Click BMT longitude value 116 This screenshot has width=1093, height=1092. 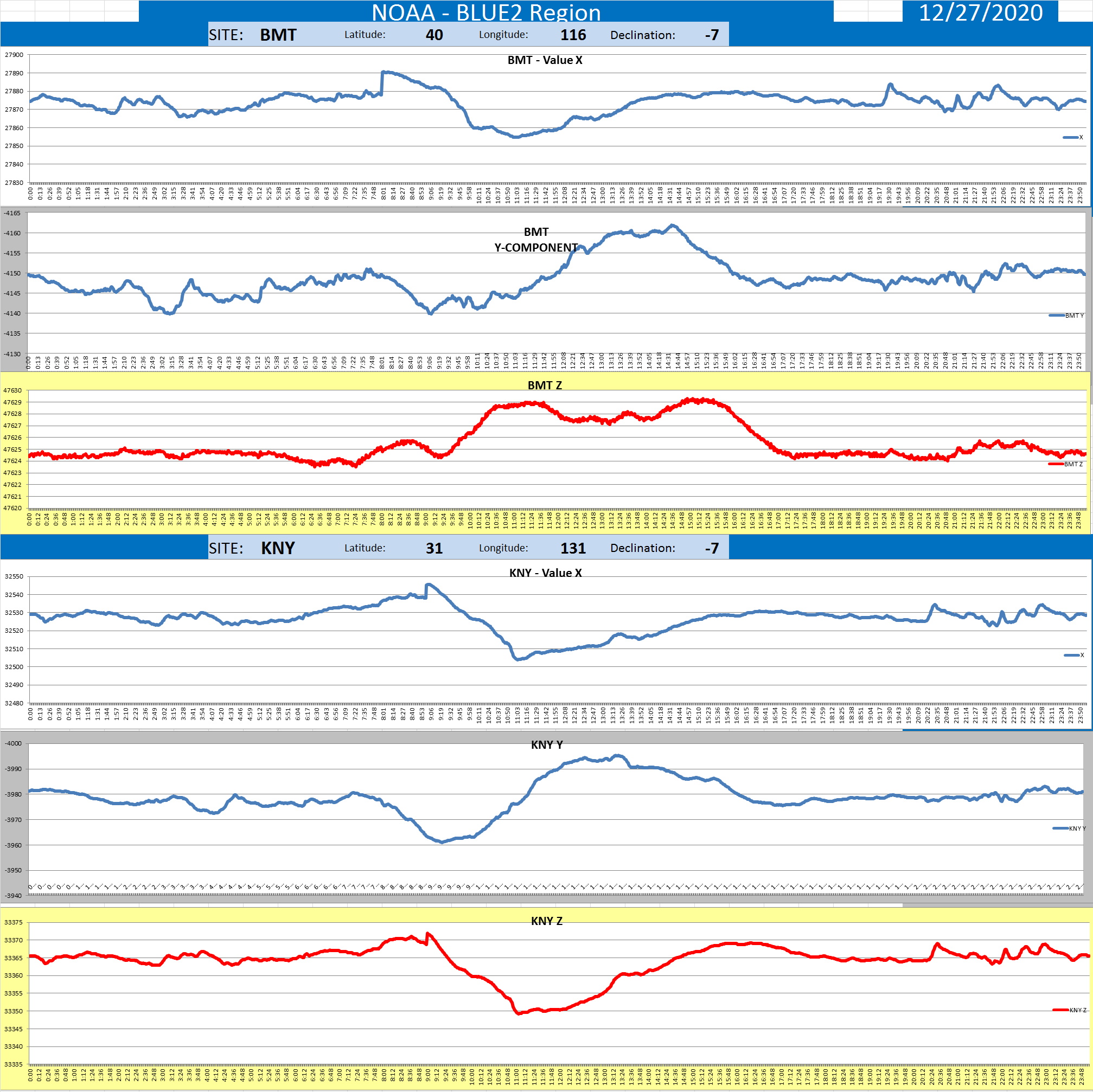[572, 35]
